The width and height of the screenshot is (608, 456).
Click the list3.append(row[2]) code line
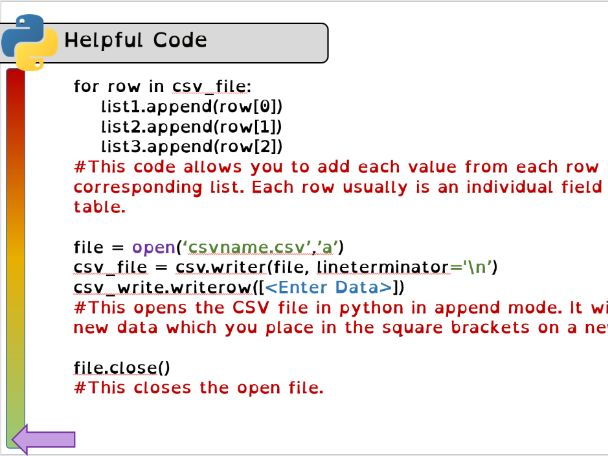coord(192,147)
